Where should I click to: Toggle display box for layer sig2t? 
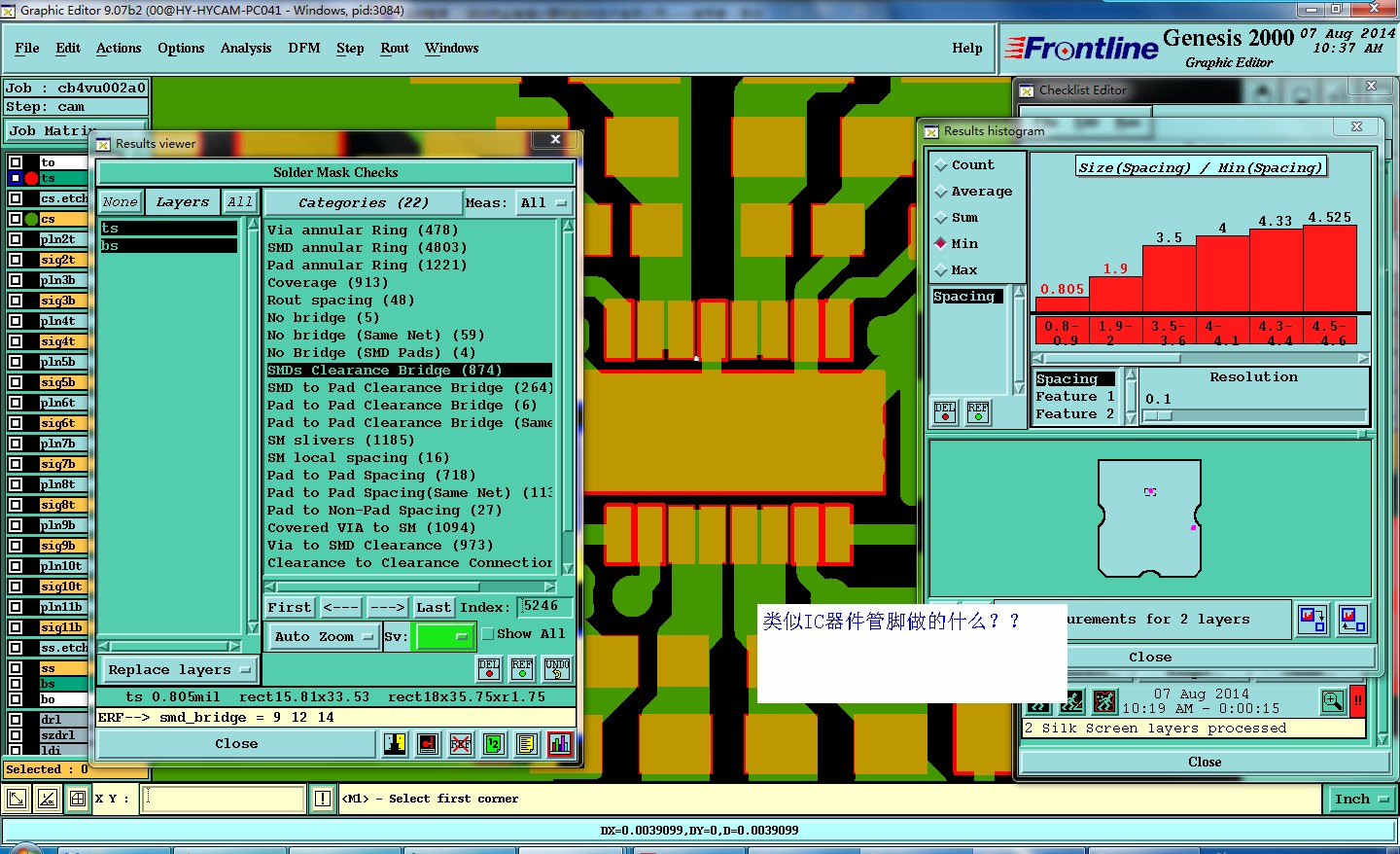16,260
